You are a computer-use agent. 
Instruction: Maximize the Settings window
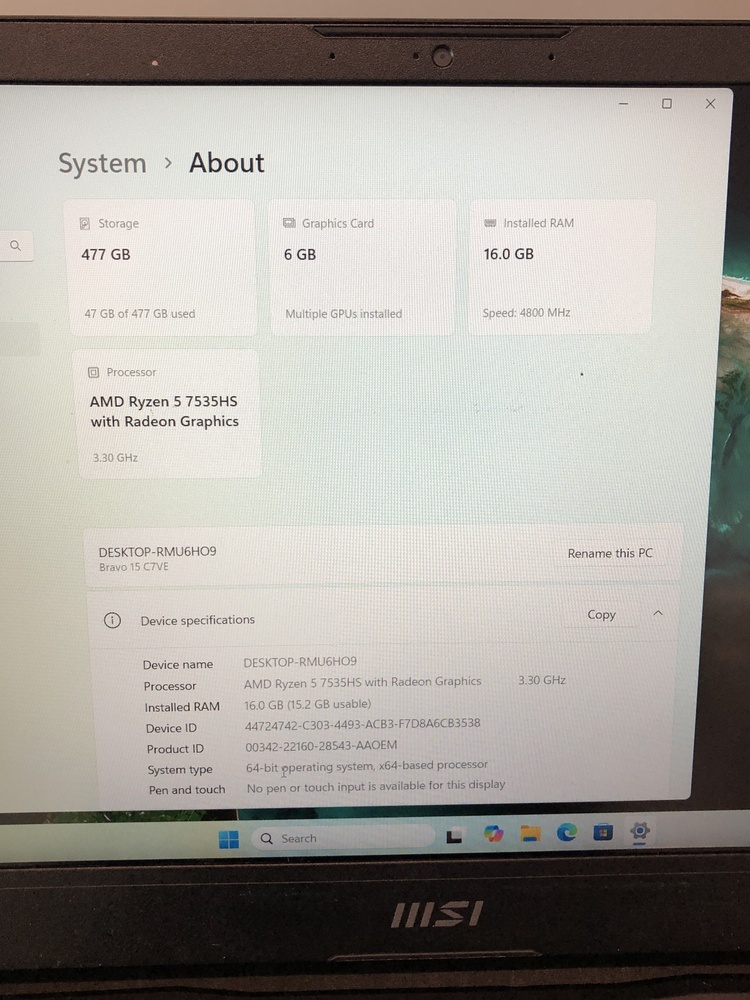666,103
